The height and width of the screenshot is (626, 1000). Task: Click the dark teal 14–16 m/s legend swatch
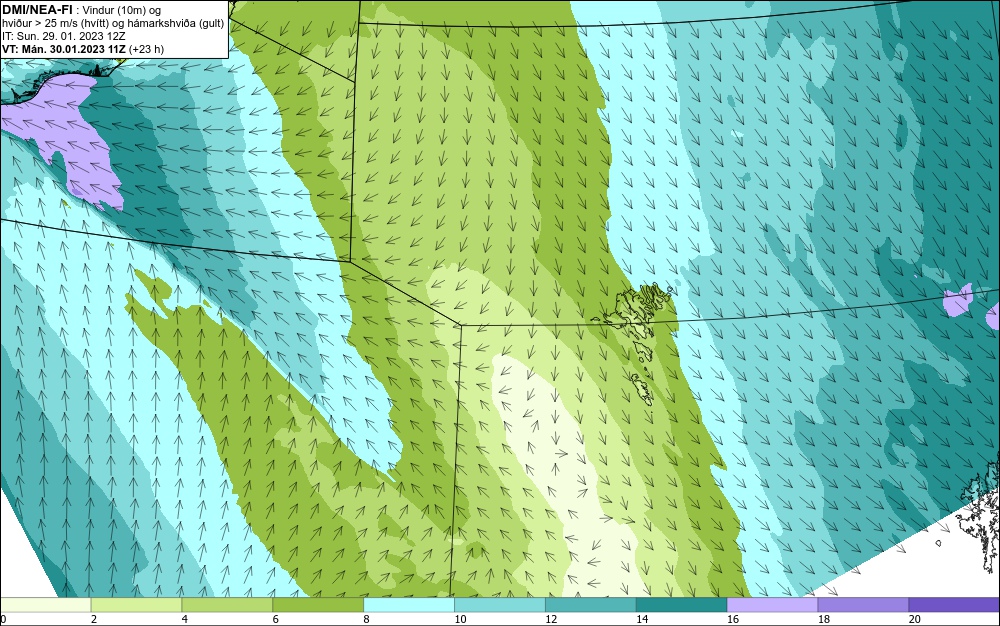click(x=682, y=604)
